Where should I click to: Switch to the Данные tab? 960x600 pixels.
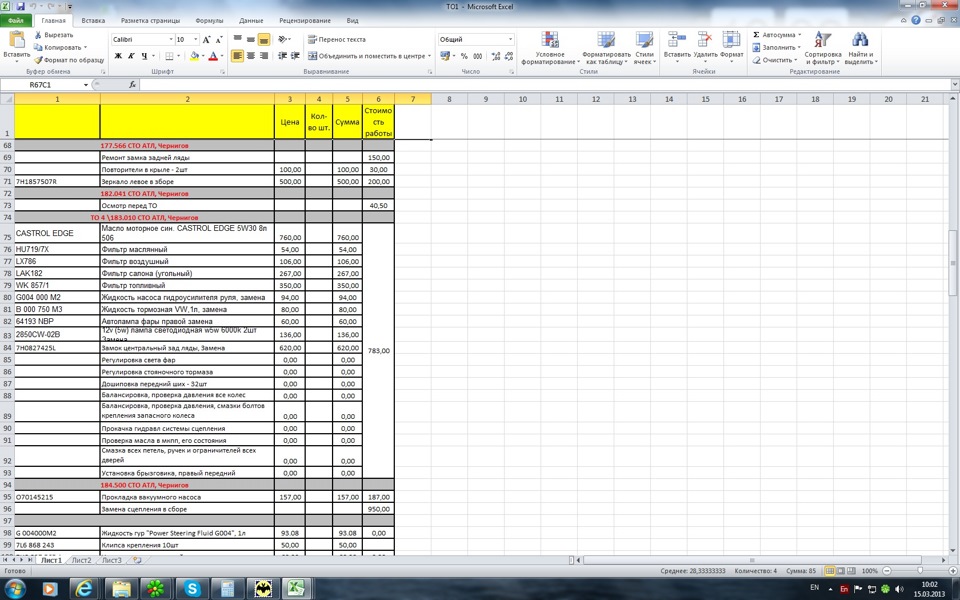(251, 20)
